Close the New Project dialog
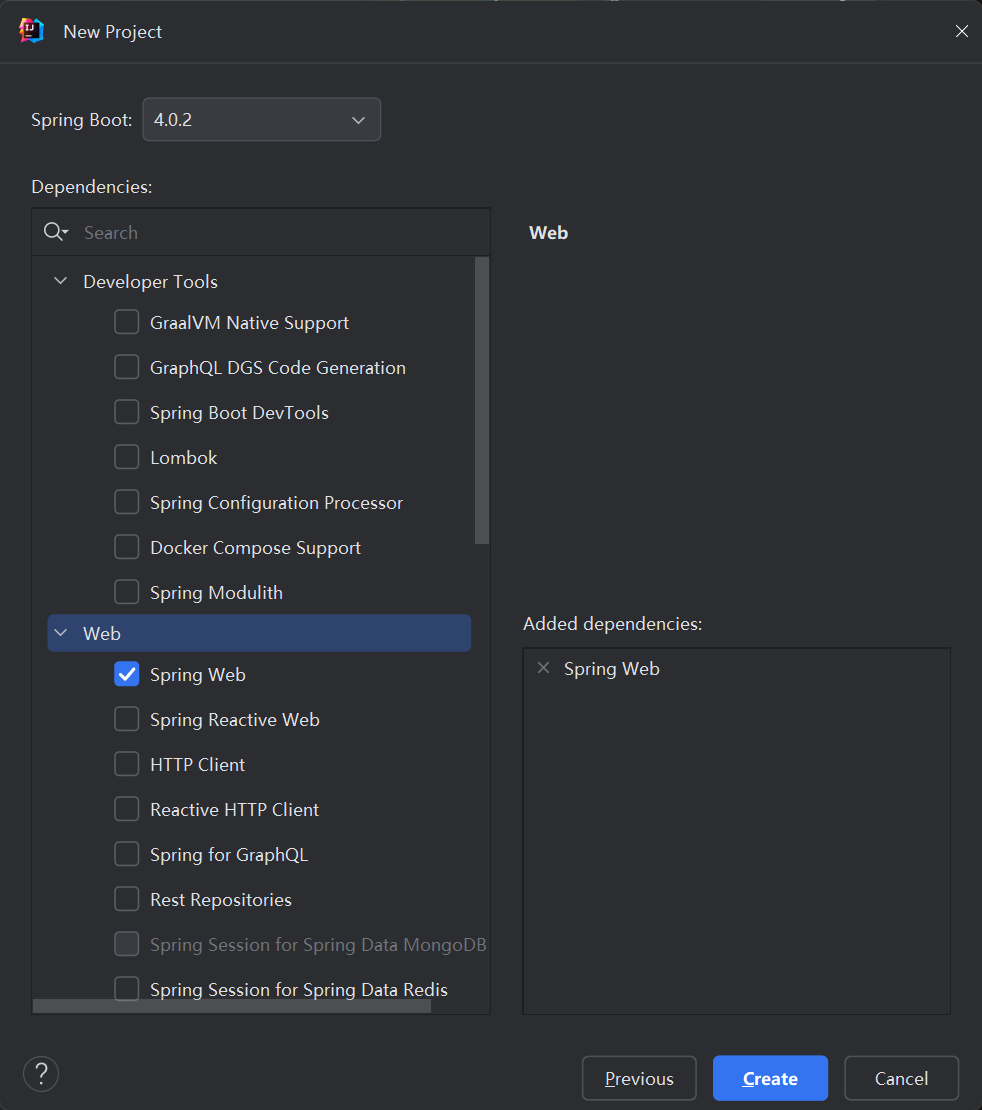Screen dimensions: 982x1110 tap(961, 31)
